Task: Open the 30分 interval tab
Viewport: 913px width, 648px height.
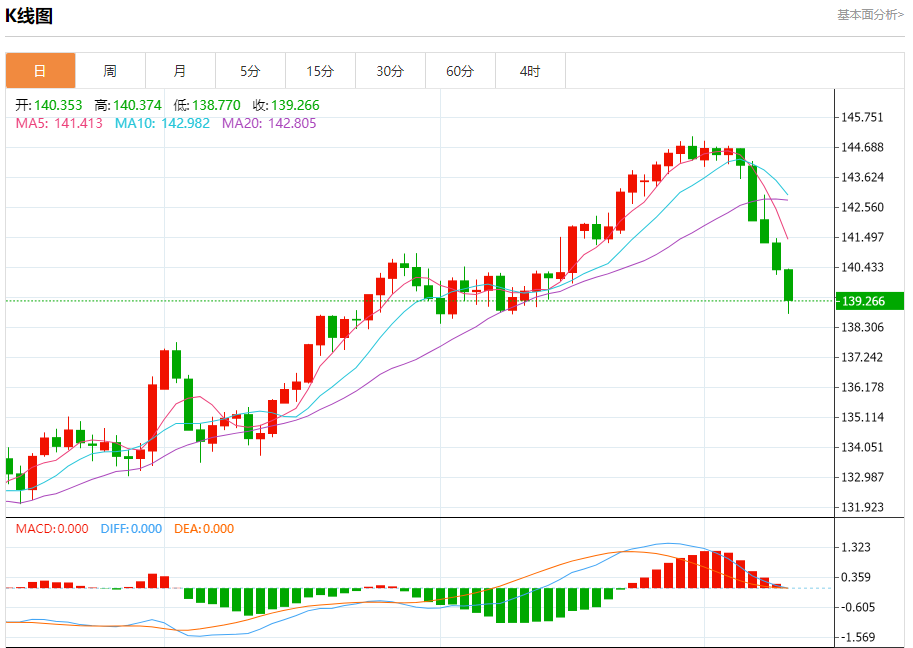Action: [x=390, y=71]
